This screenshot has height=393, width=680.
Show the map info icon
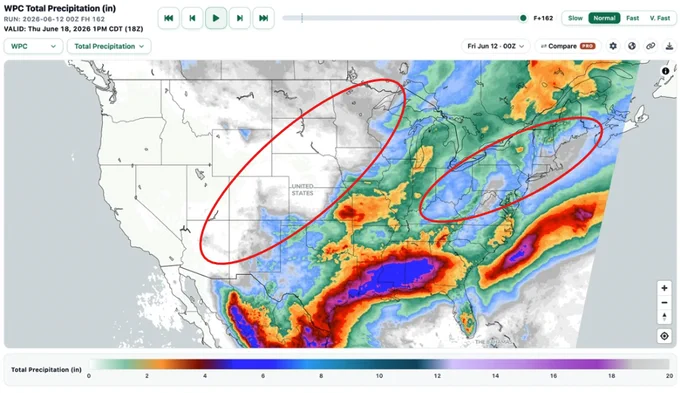tap(665, 71)
